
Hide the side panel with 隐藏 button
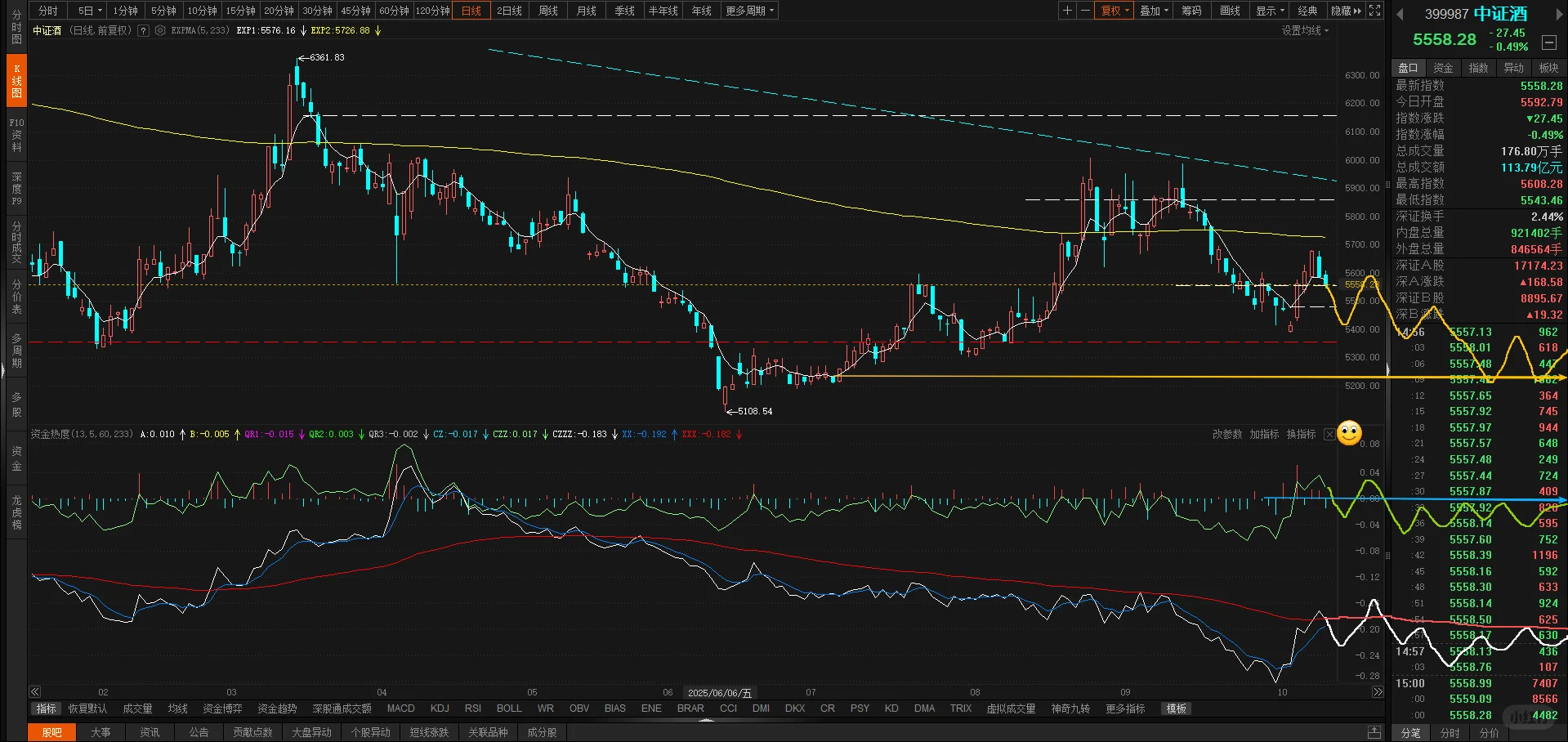pyautogui.click(x=1347, y=11)
